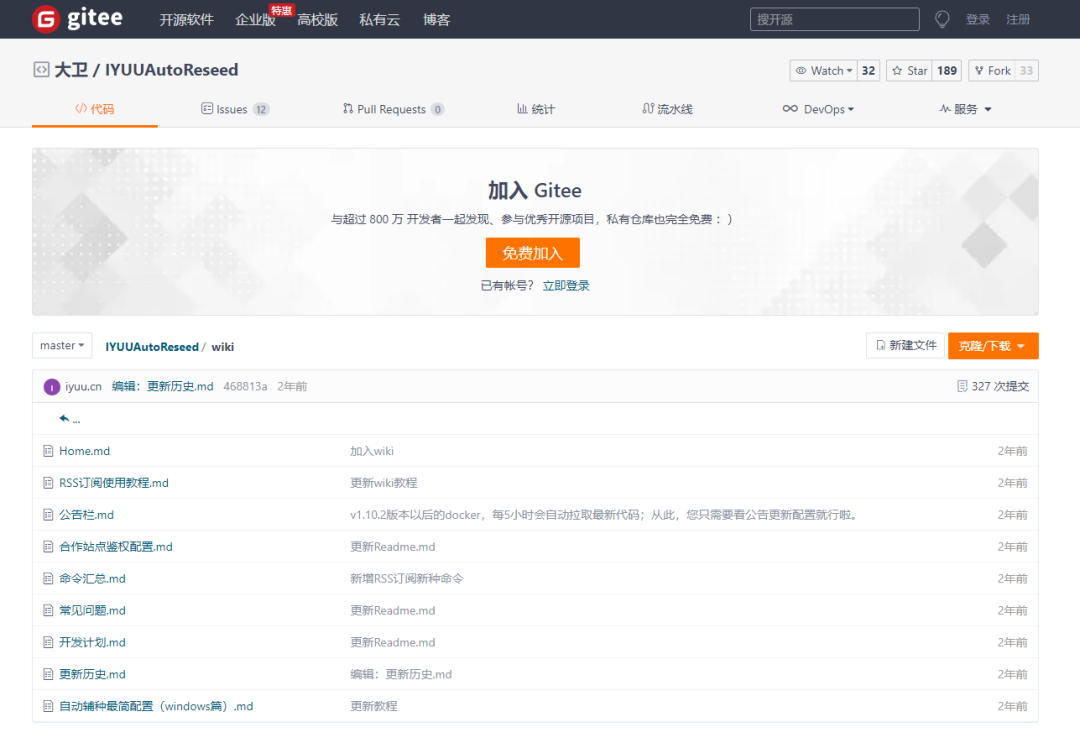
Task: Click the Gitee logo icon
Action: 46,19
